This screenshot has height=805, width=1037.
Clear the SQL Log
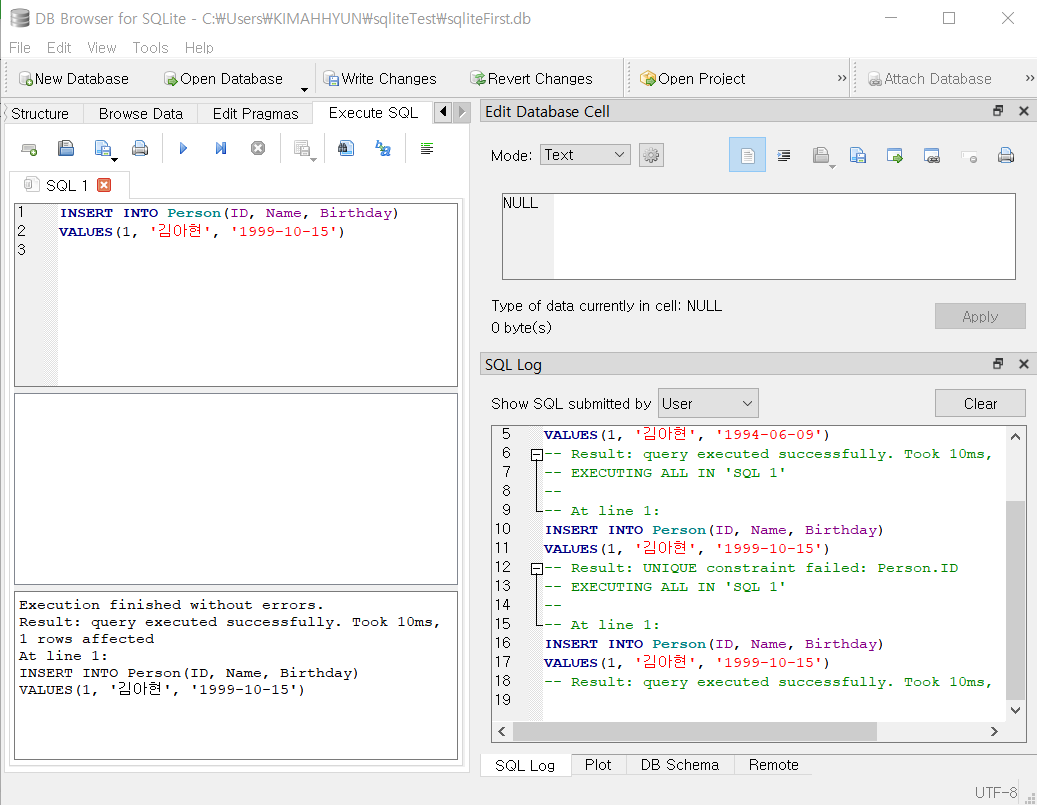980,403
